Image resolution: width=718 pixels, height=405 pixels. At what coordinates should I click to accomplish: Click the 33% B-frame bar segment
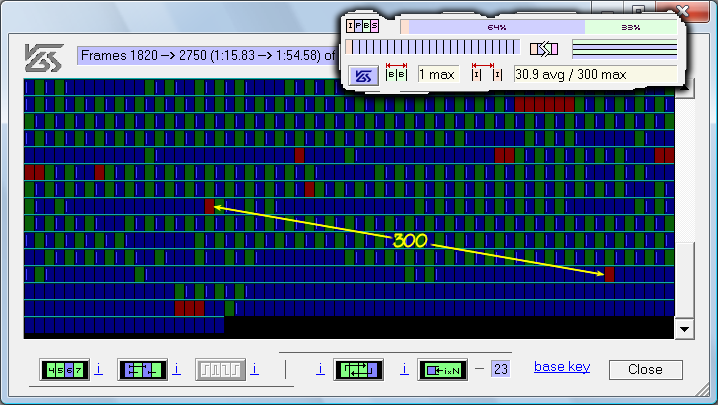pyautogui.click(x=631, y=27)
